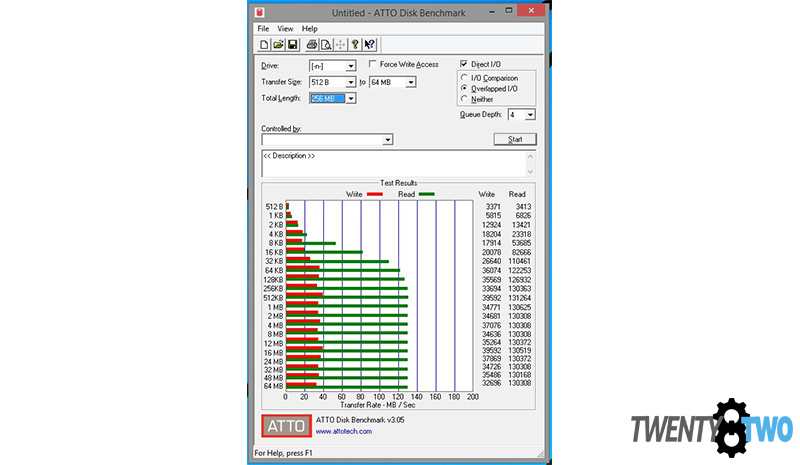
Task: Click the 512KB row label in results
Action: (x=273, y=298)
